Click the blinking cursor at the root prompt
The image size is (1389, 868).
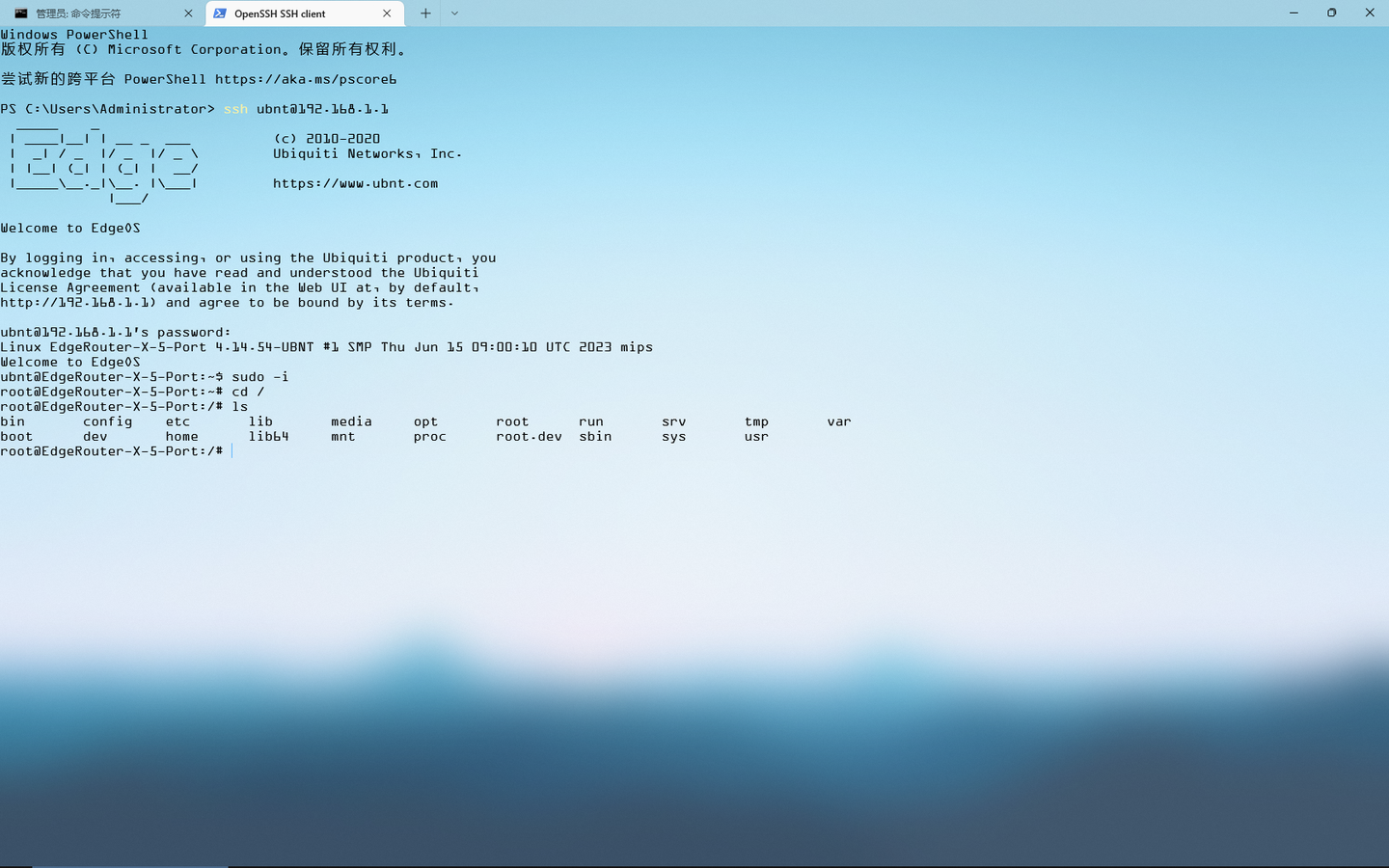(231, 450)
